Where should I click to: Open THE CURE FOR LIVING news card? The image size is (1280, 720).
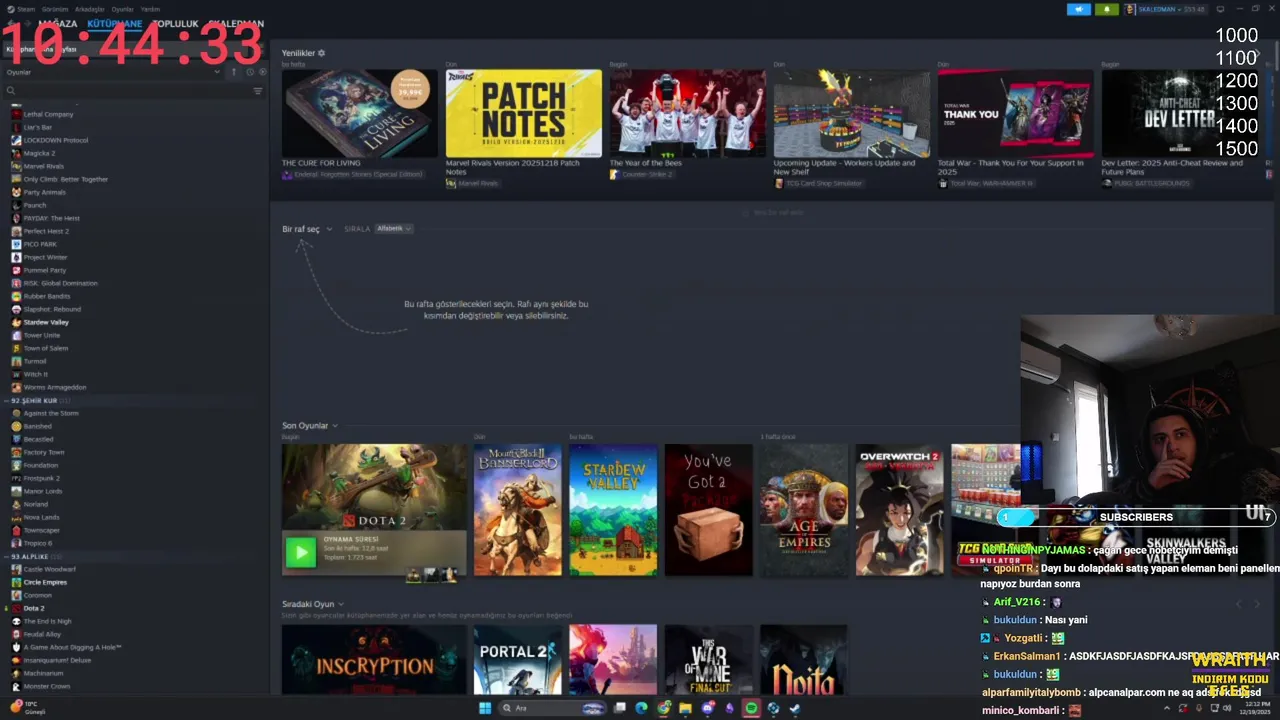click(359, 113)
